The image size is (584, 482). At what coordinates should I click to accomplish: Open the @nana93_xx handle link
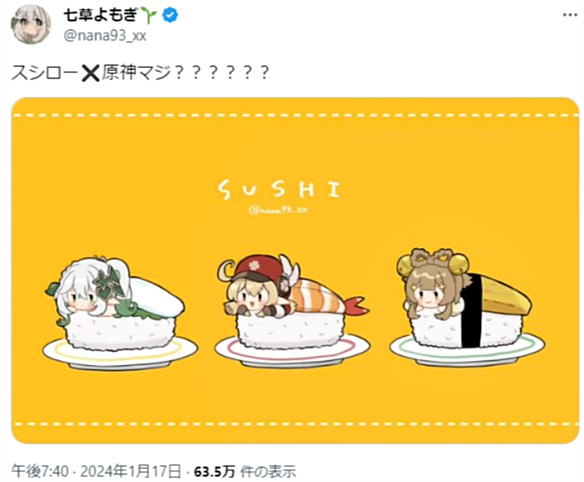tap(105, 36)
